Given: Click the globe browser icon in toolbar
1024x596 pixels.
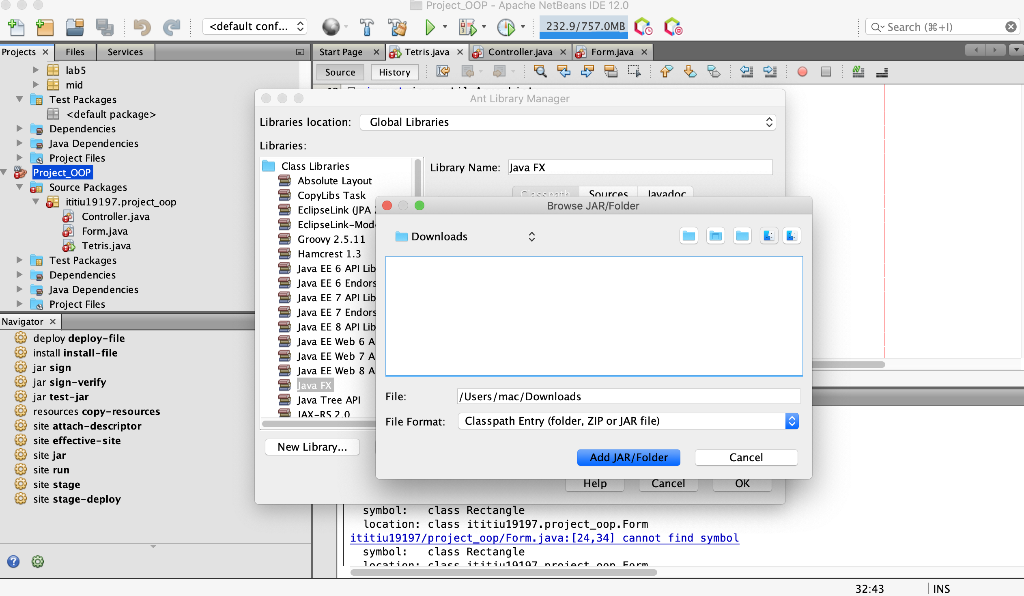Looking at the screenshot, I should pyautogui.click(x=331, y=27).
